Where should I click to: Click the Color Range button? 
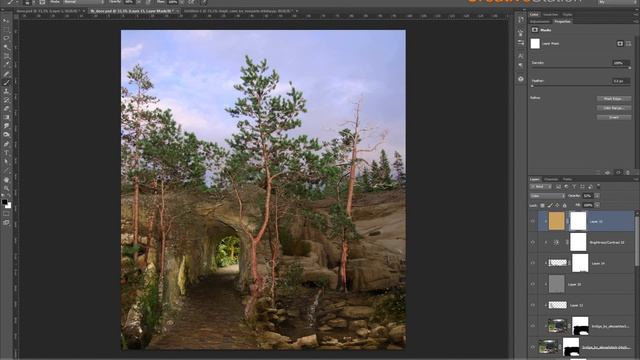tap(613, 108)
